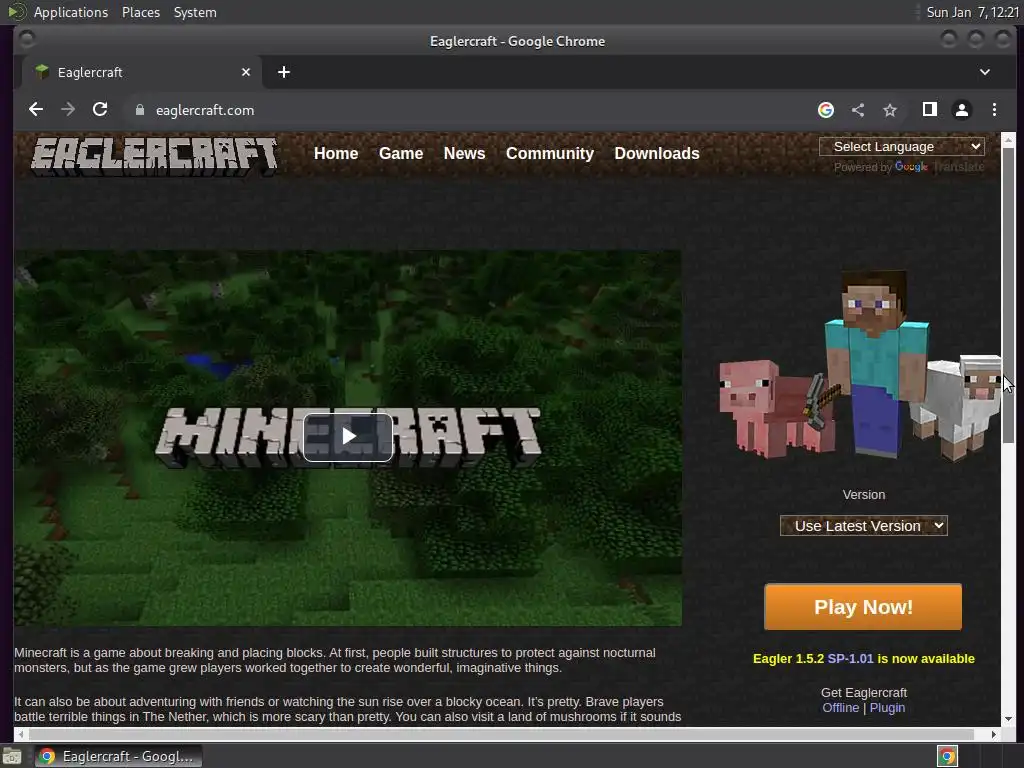
Task: Click the scroll right arrow
Action: [x=993, y=735]
